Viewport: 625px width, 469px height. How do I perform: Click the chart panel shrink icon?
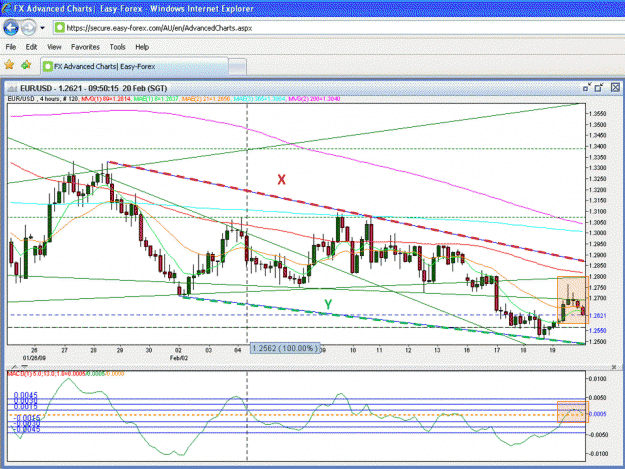(587, 87)
